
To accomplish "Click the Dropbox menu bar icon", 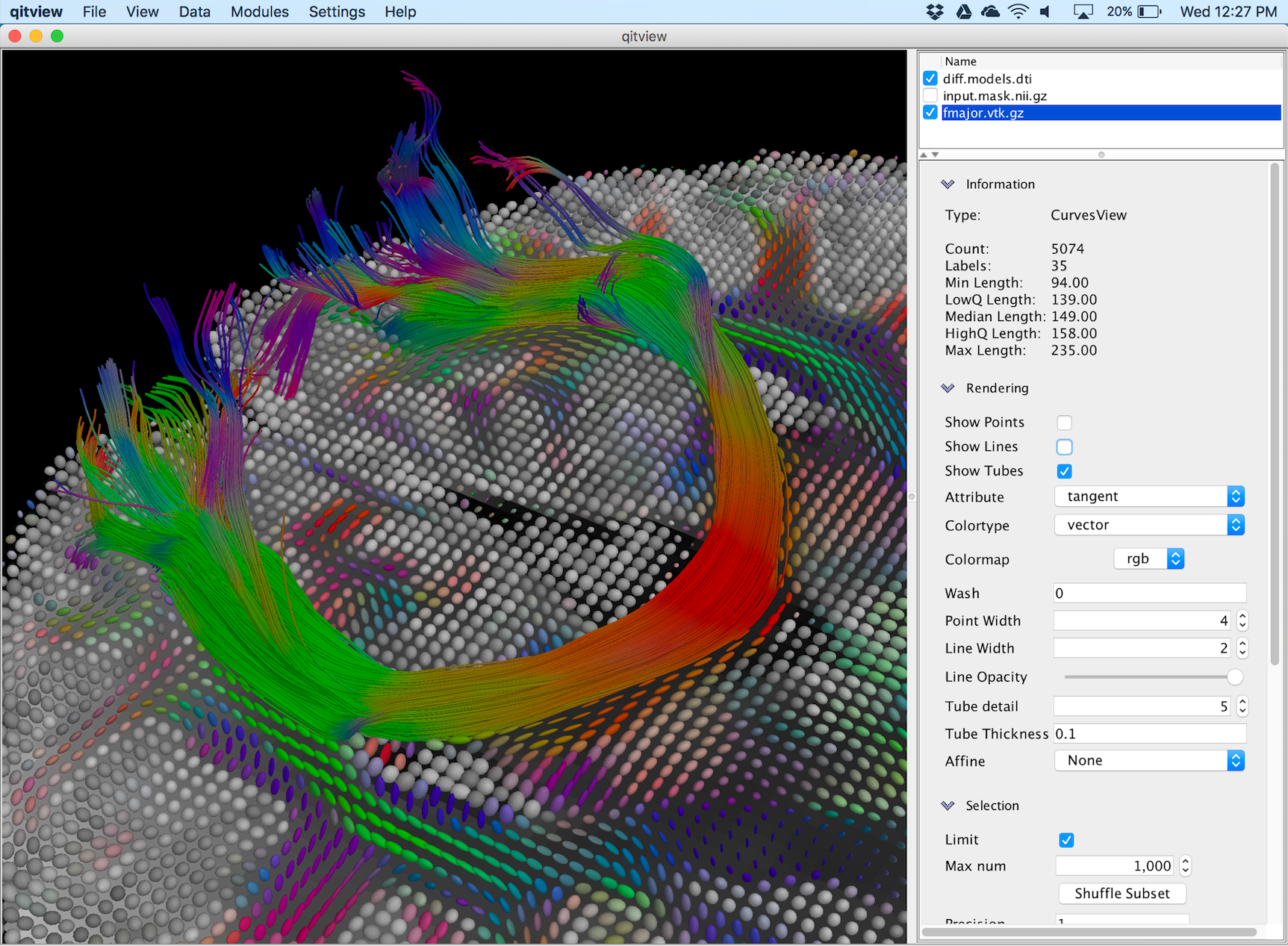I will [934, 12].
